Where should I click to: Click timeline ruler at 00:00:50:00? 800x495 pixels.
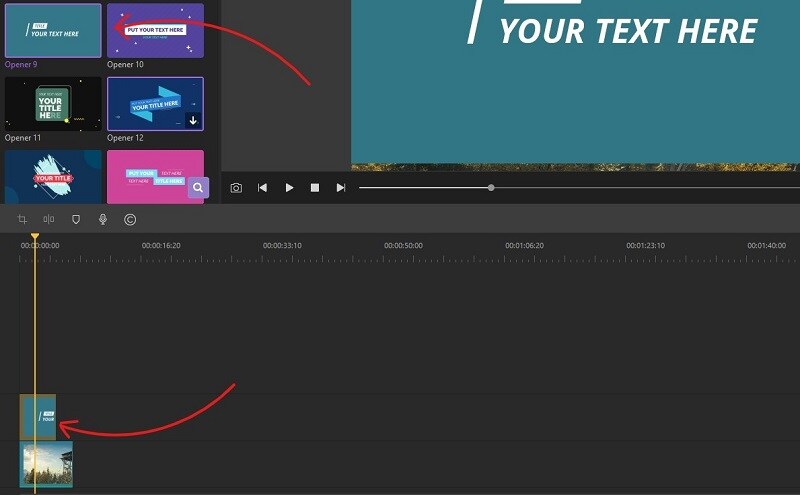click(x=403, y=245)
